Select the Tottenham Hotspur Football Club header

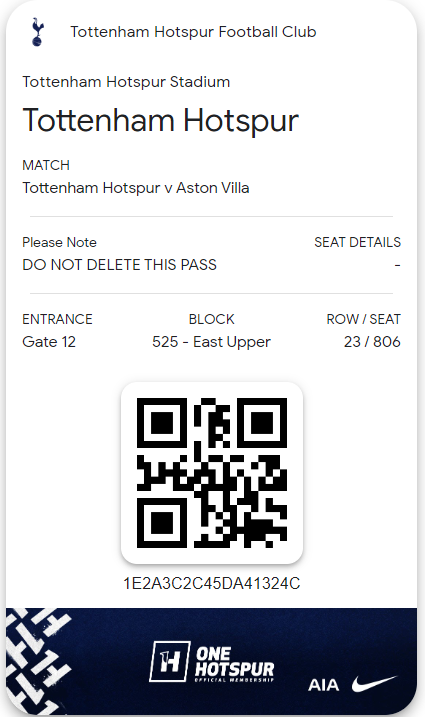[193, 32]
